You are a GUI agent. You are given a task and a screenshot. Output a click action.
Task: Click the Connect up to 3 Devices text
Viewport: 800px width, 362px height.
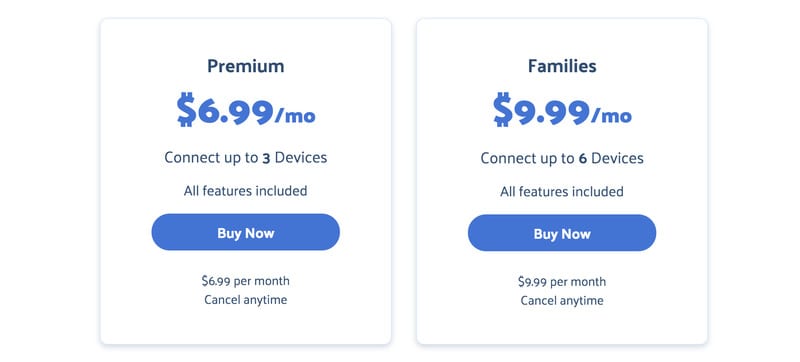(x=245, y=158)
